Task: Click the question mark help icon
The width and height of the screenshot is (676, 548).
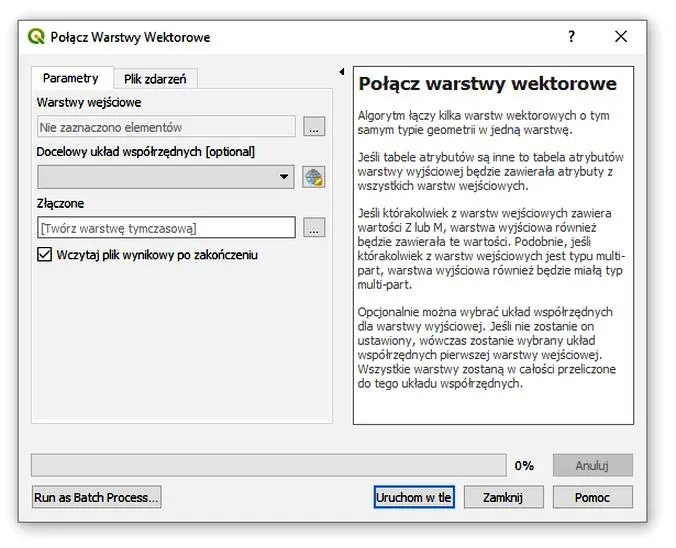Action: click(571, 37)
